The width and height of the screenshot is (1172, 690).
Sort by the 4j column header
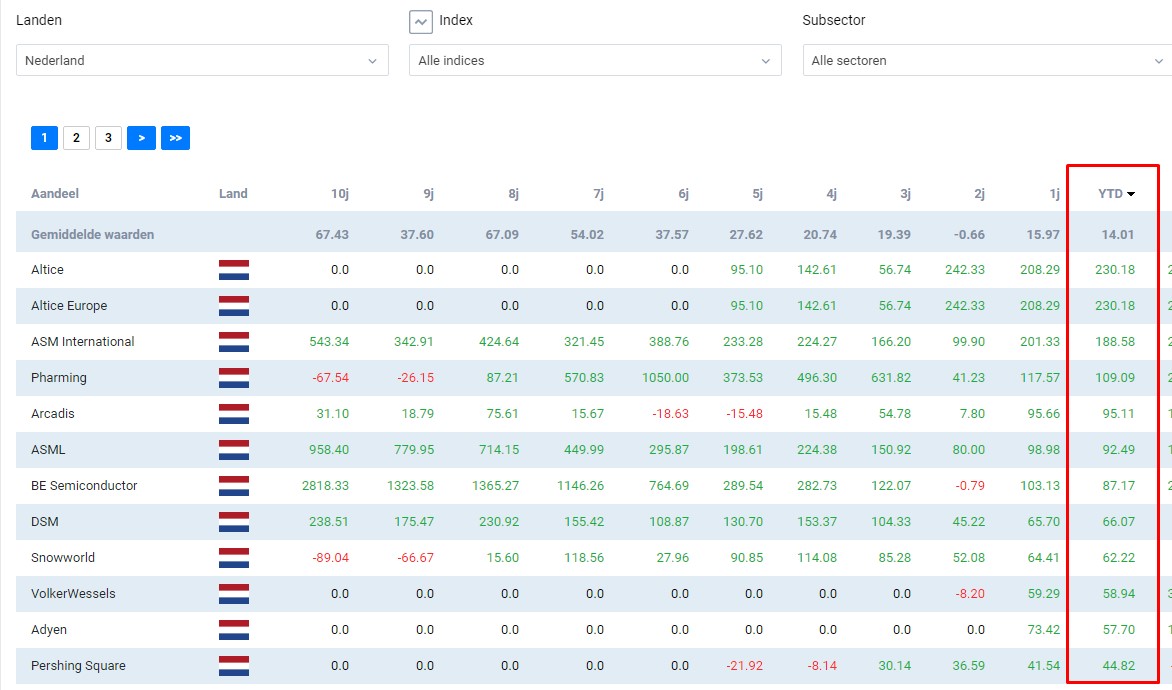click(831, 194)
